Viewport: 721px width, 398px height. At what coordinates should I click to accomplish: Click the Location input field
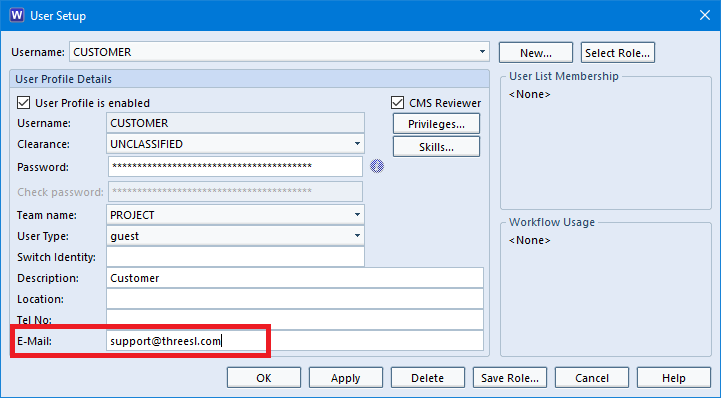pos(295,299)
